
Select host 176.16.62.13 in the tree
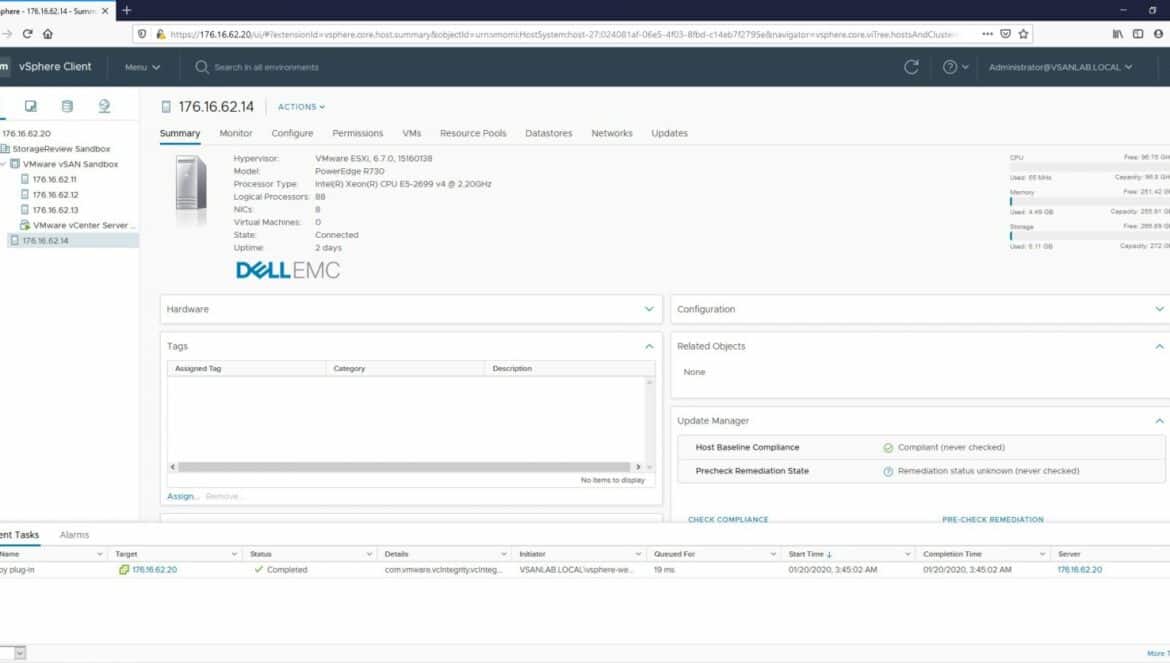pyautogui.click(x=55, y=210)
